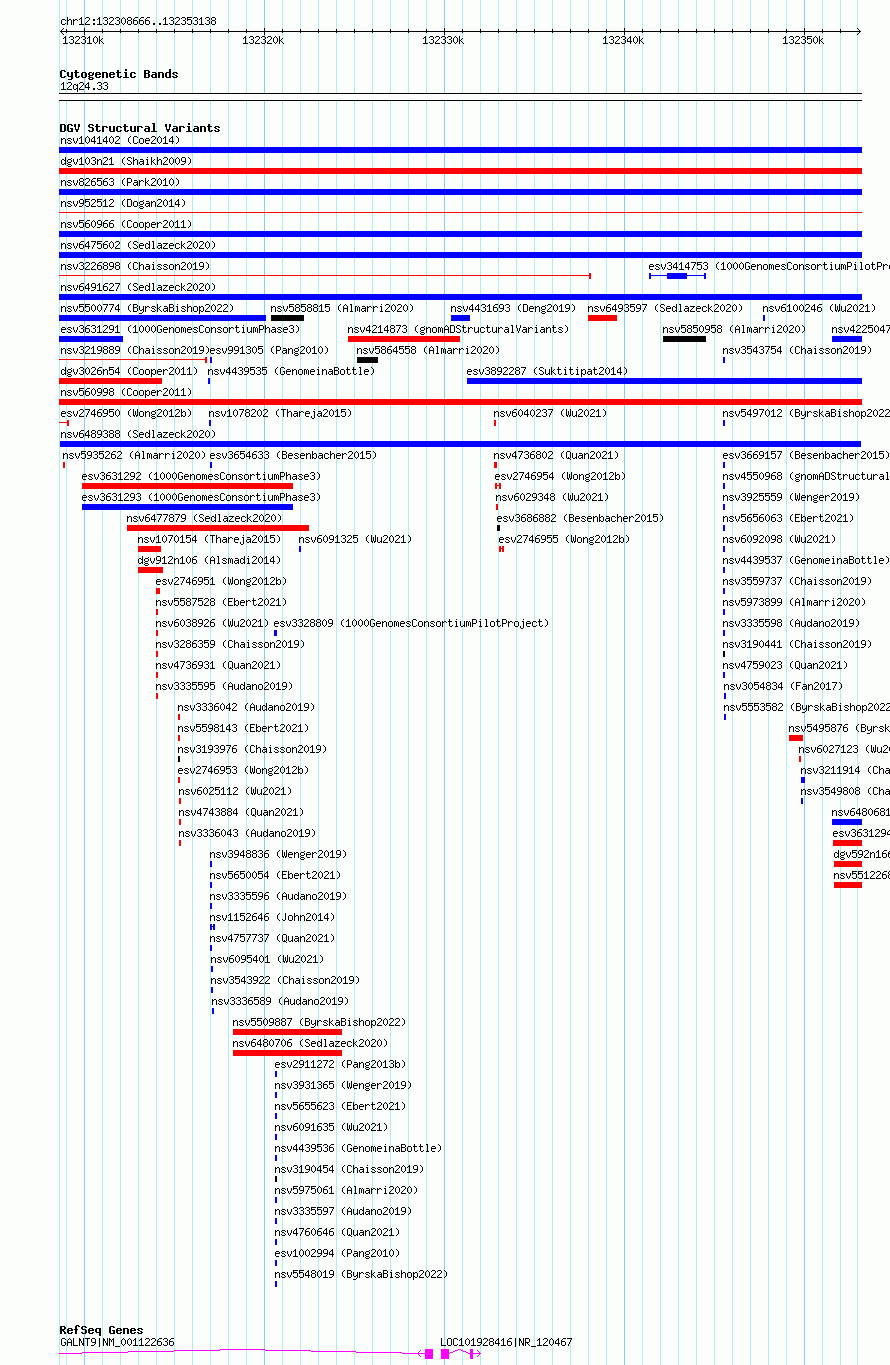Click the red bar under nsv5509887

pyautogui.click(x=287, y=1032)
